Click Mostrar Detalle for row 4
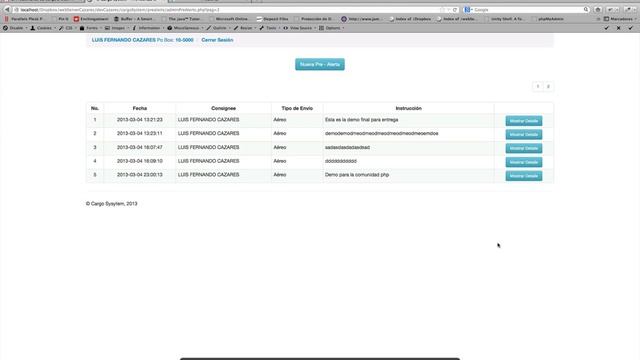The image size is (640, 360). (x=524, y=162)
